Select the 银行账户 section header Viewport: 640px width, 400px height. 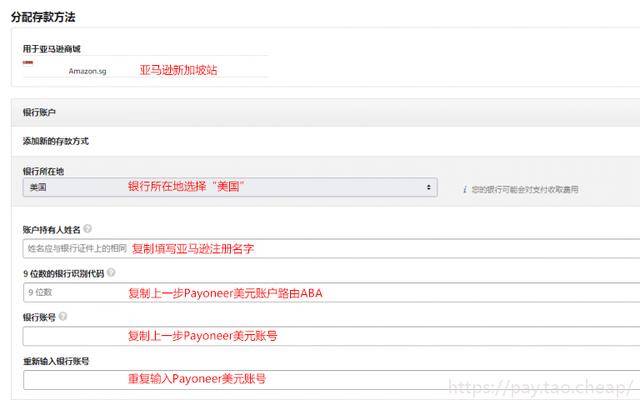39,113
